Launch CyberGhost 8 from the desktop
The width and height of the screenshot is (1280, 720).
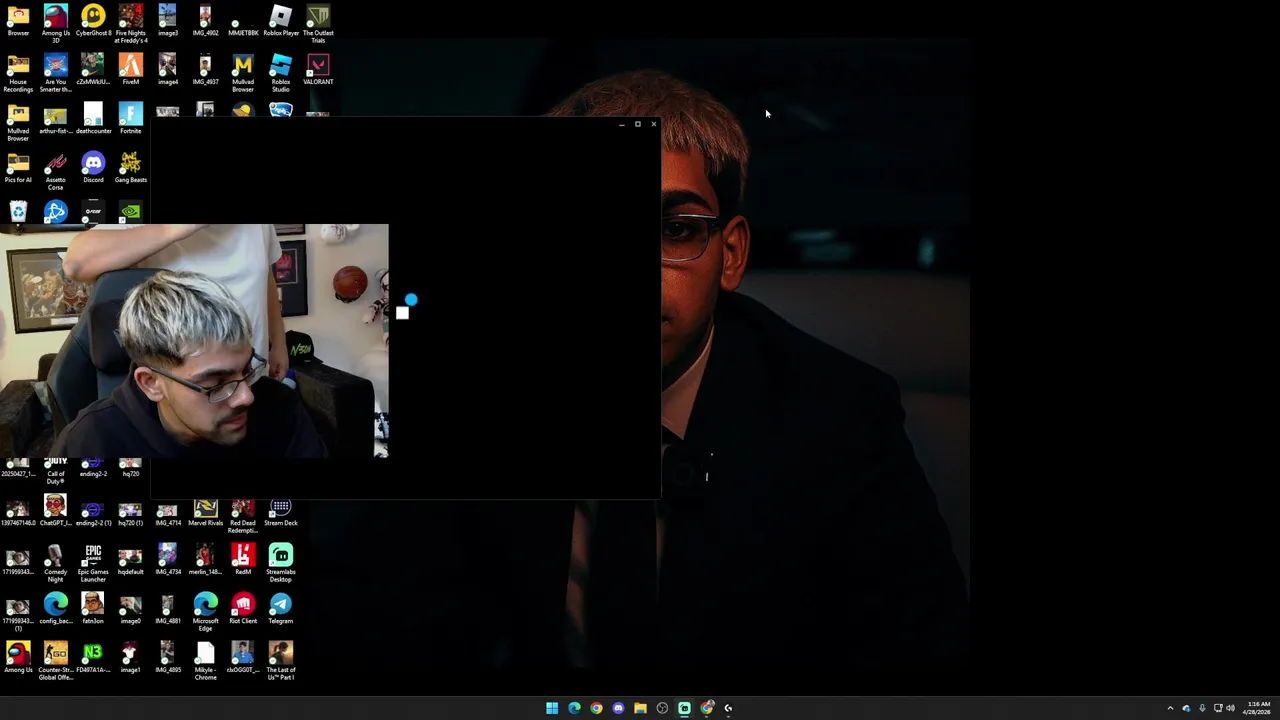[93, 21]
